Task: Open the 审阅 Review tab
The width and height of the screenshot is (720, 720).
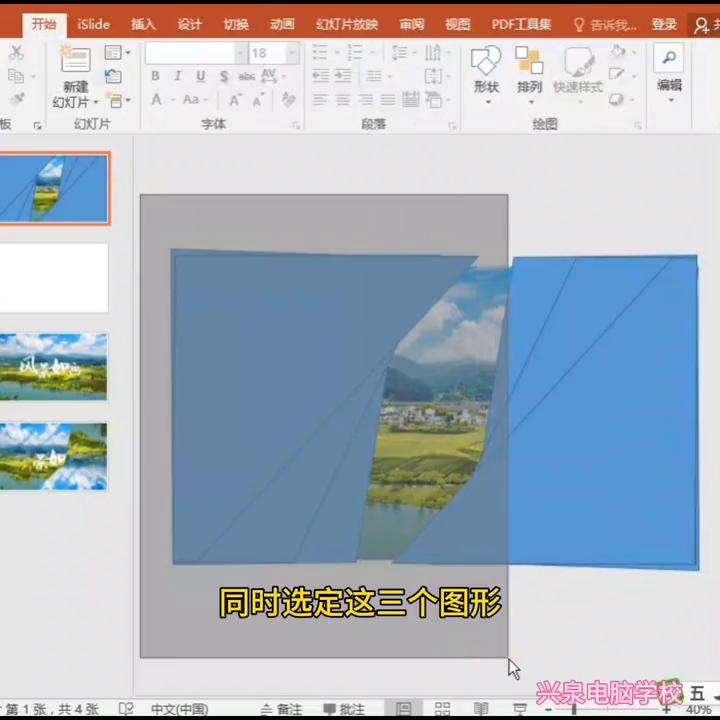Action: (x=412, y=24)
